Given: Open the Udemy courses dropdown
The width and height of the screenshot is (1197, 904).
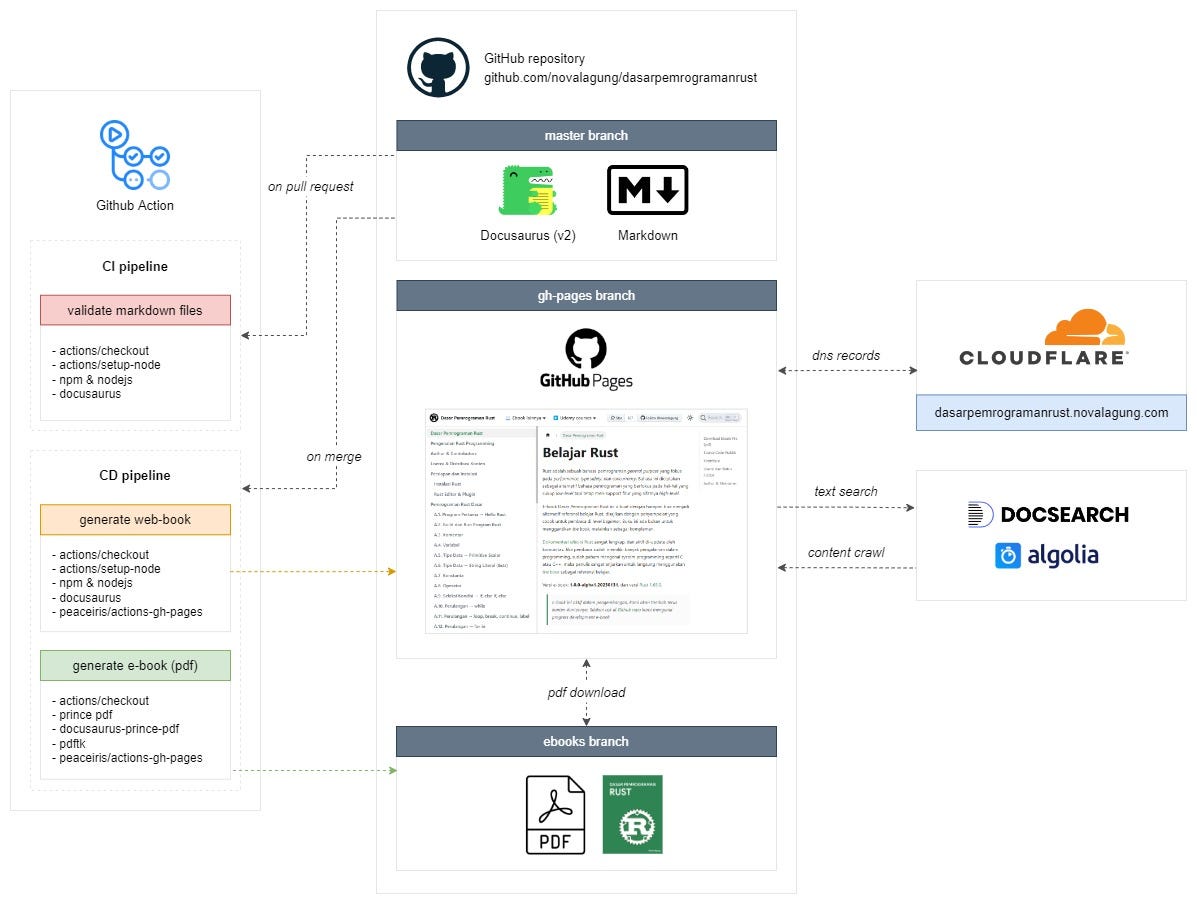Looking at the screenshot, I should (x=574, y=417).
